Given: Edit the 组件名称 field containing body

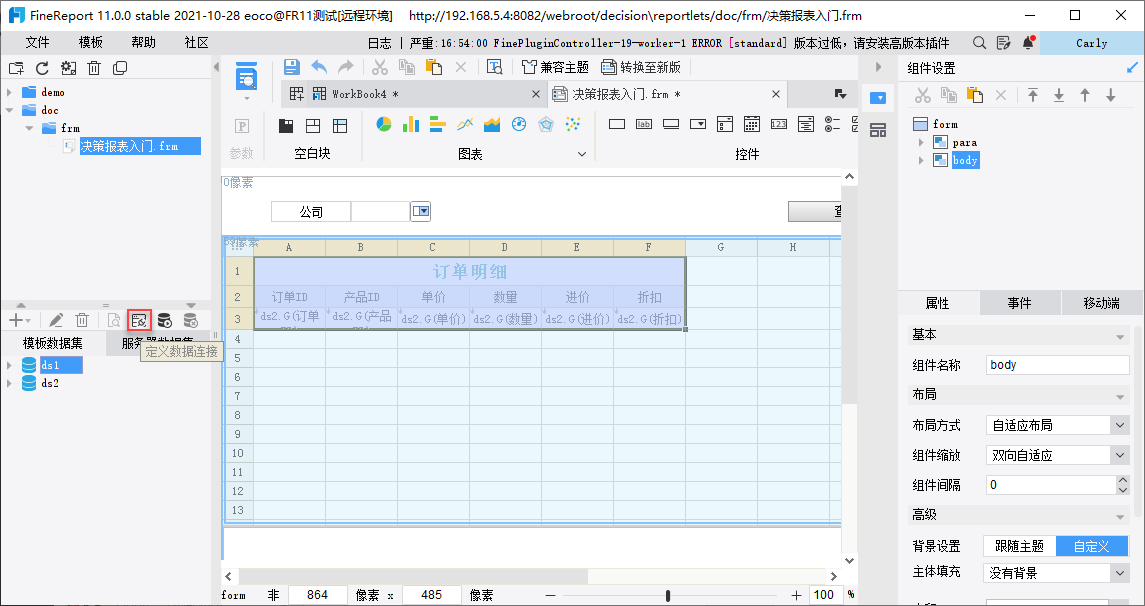Looking at the screenshot, I should click(1057, 365).
